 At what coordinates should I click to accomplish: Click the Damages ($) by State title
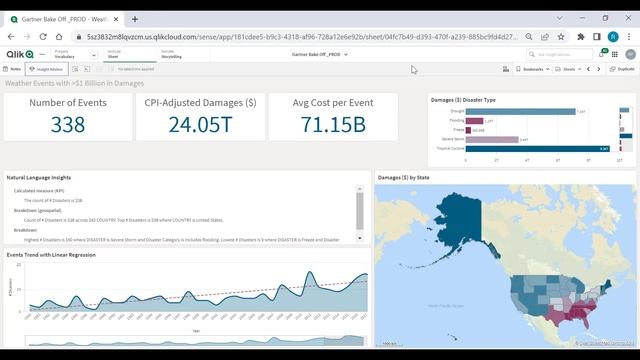tap(403, 178)
